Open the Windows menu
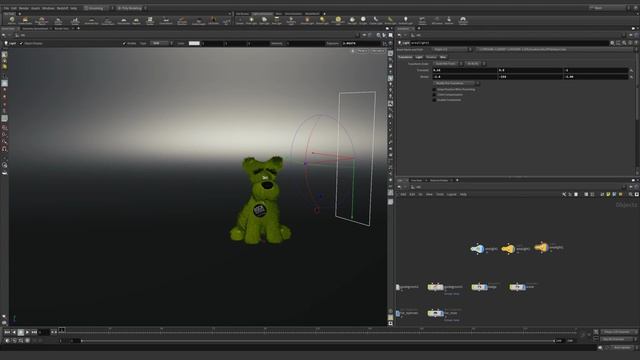 (48, 8)
